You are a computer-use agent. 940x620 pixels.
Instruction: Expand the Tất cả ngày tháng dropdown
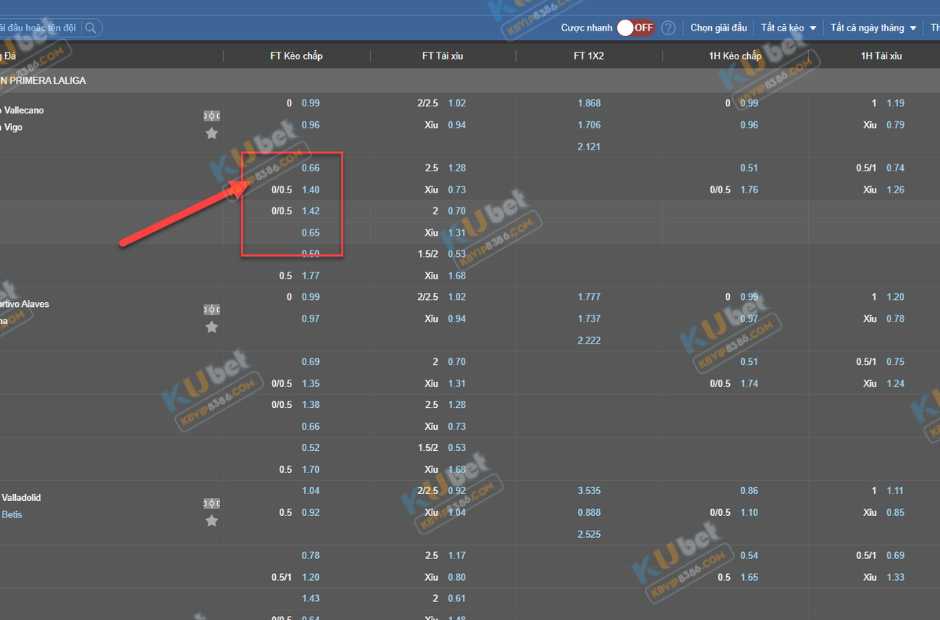coord(873,28)
